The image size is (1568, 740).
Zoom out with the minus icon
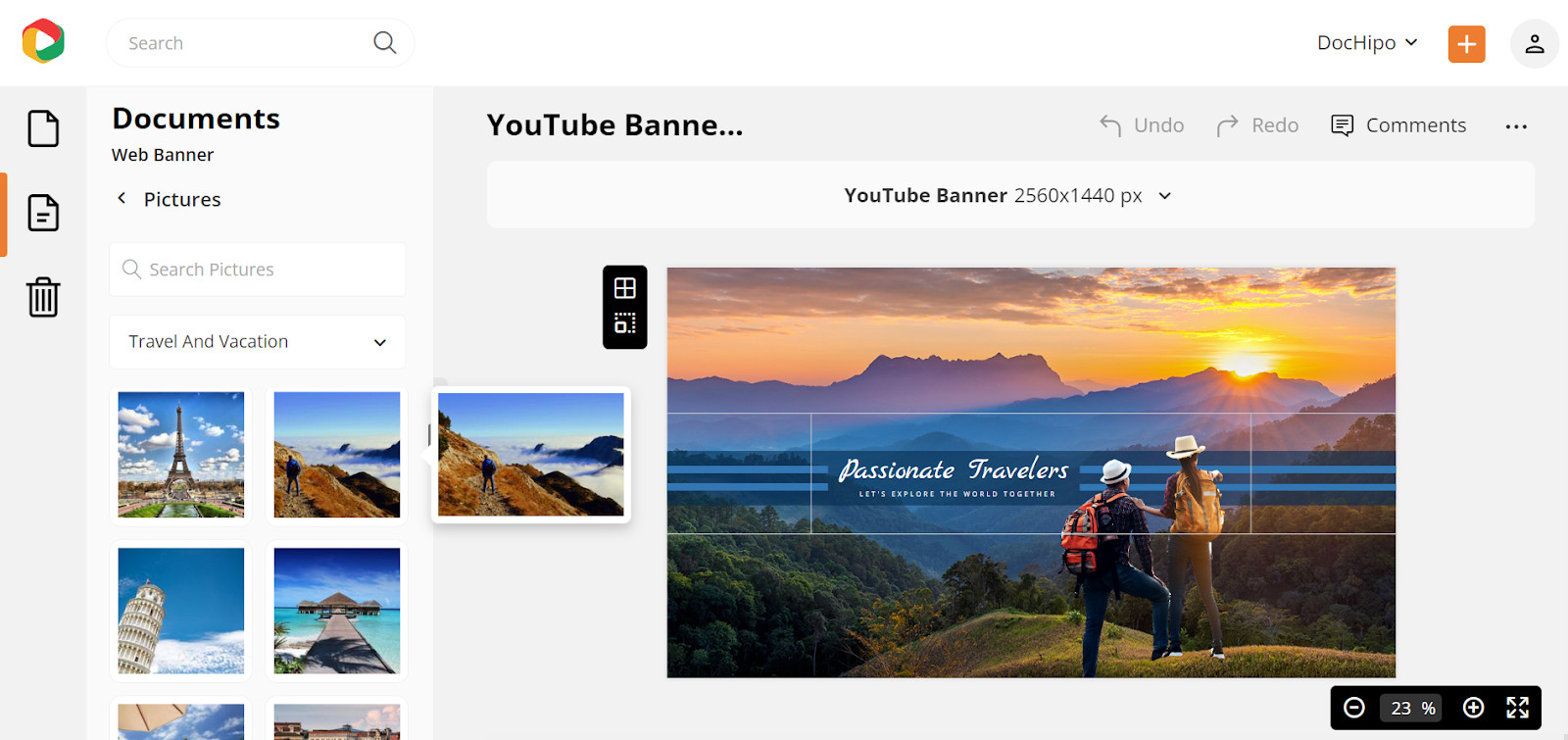coord(1354,708)
